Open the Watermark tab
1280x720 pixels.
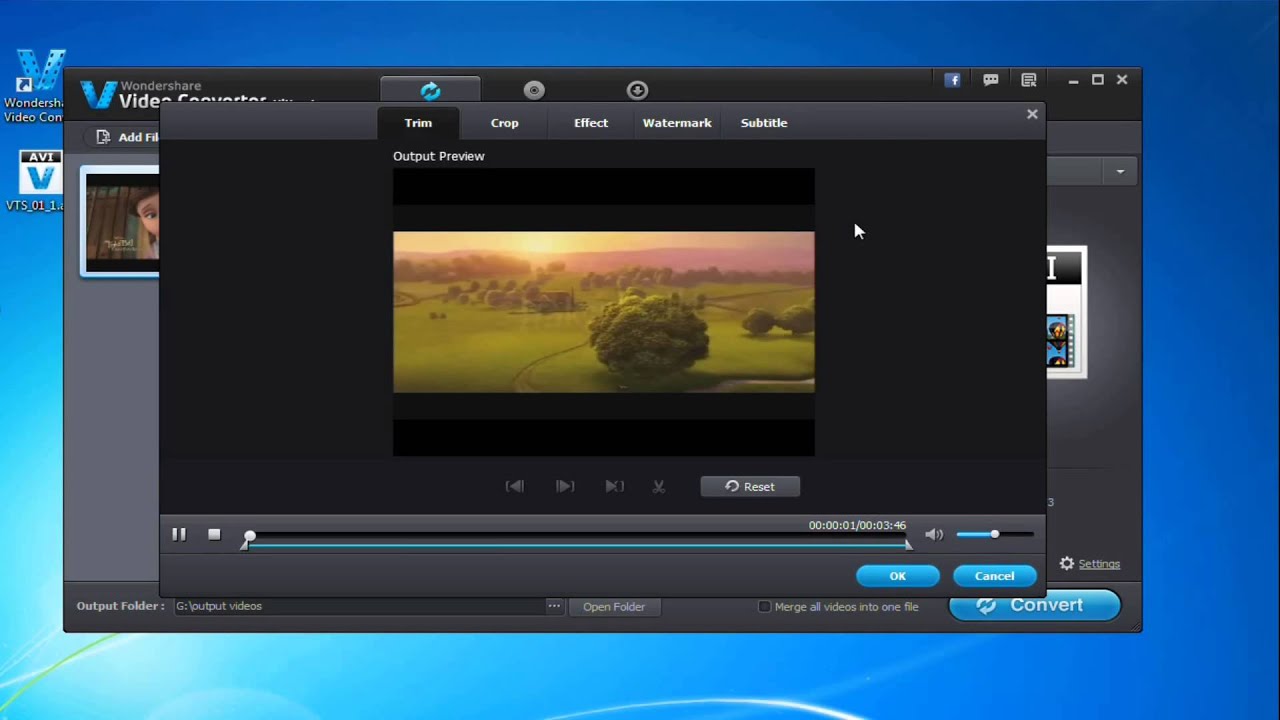click(x=677, y=123)
